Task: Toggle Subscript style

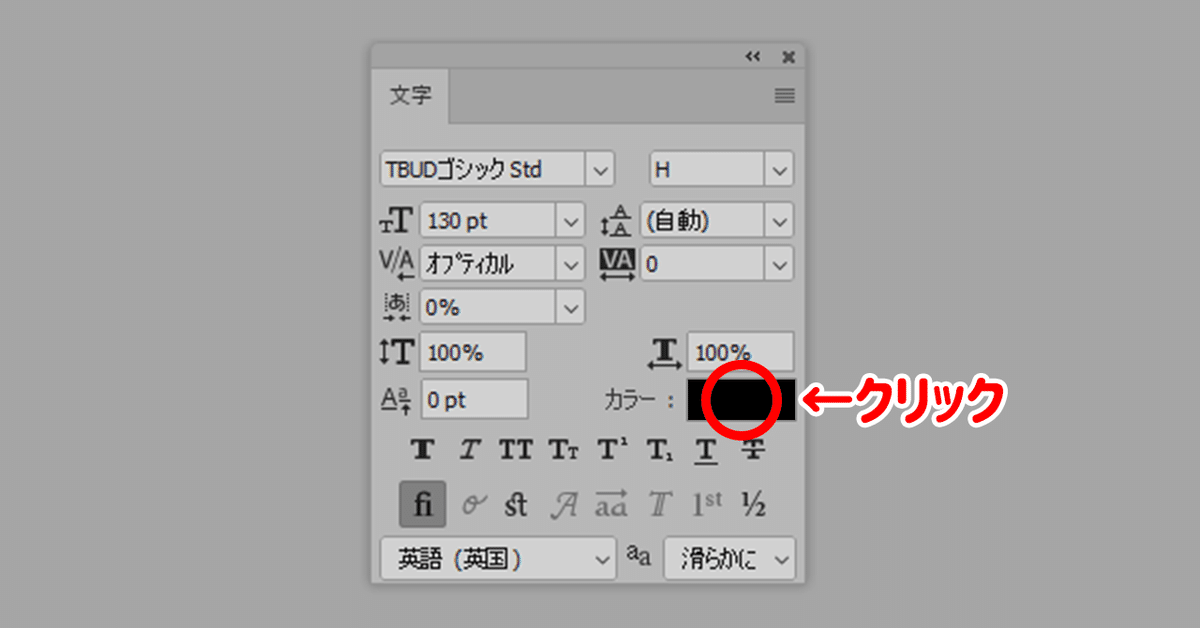Action: 660,451
